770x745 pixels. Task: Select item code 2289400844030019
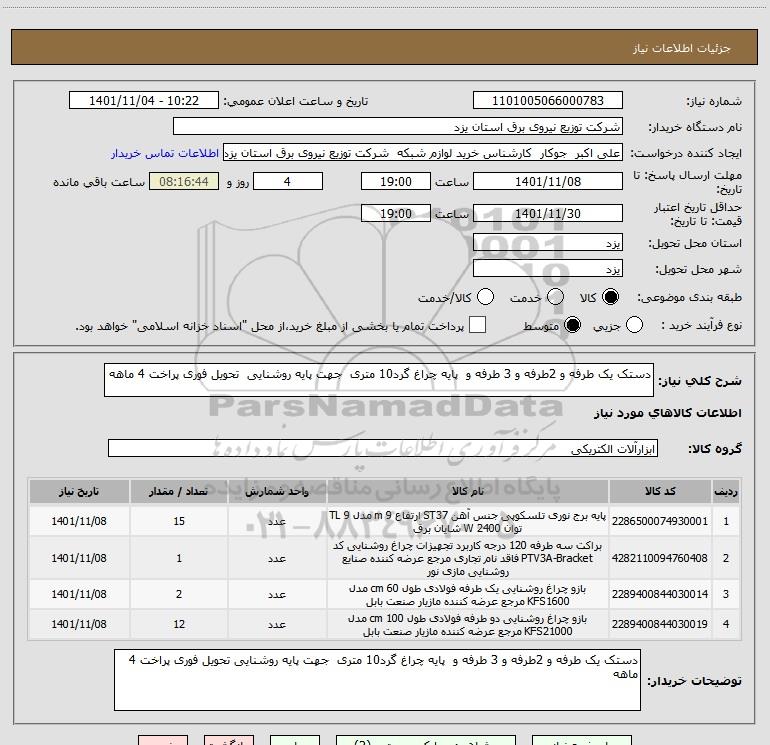click(x=660, y=624)
